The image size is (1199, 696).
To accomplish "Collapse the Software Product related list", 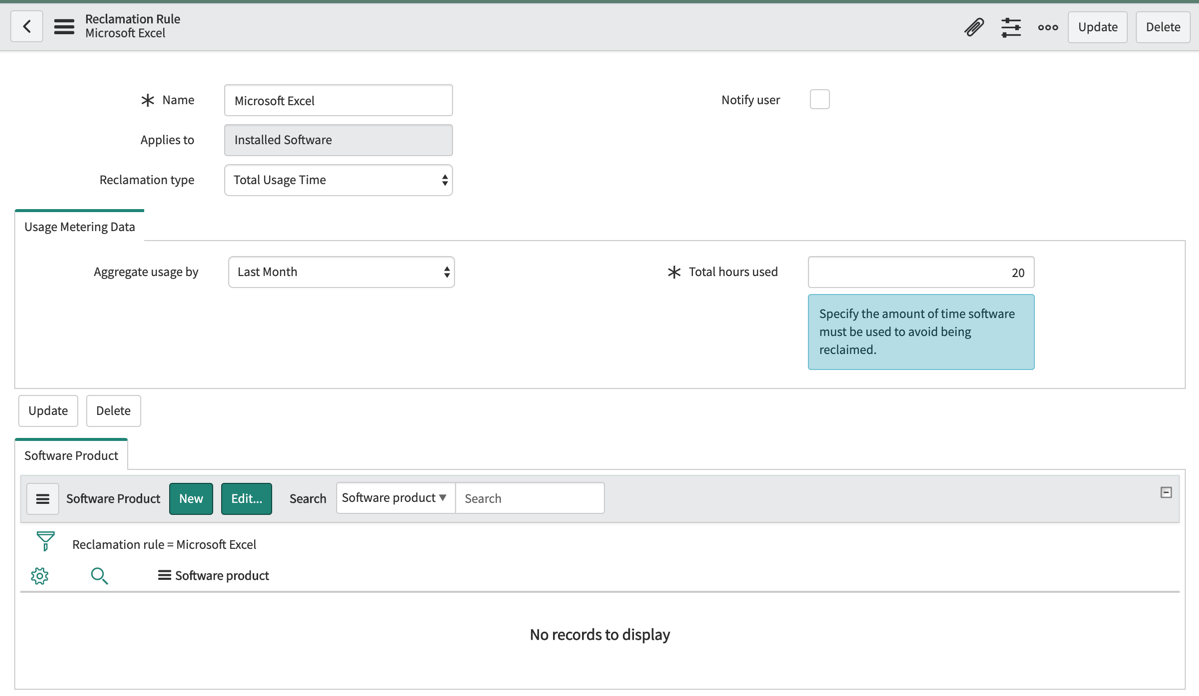I will point(1166,493).
